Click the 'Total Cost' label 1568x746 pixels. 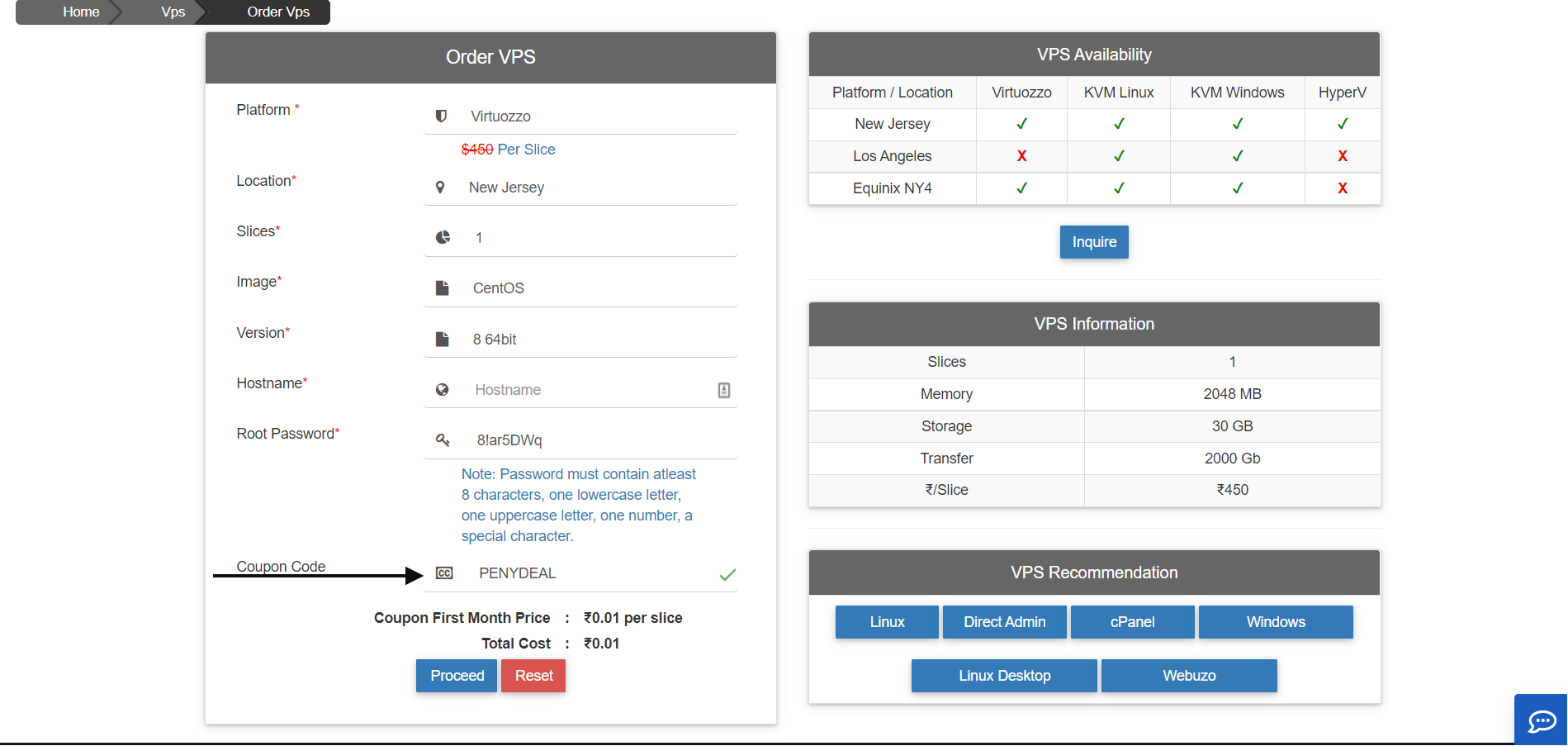tap(516, 644)
